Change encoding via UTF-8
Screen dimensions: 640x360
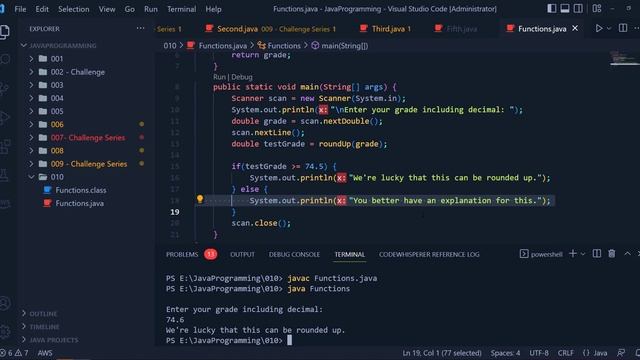pos(539,353)
